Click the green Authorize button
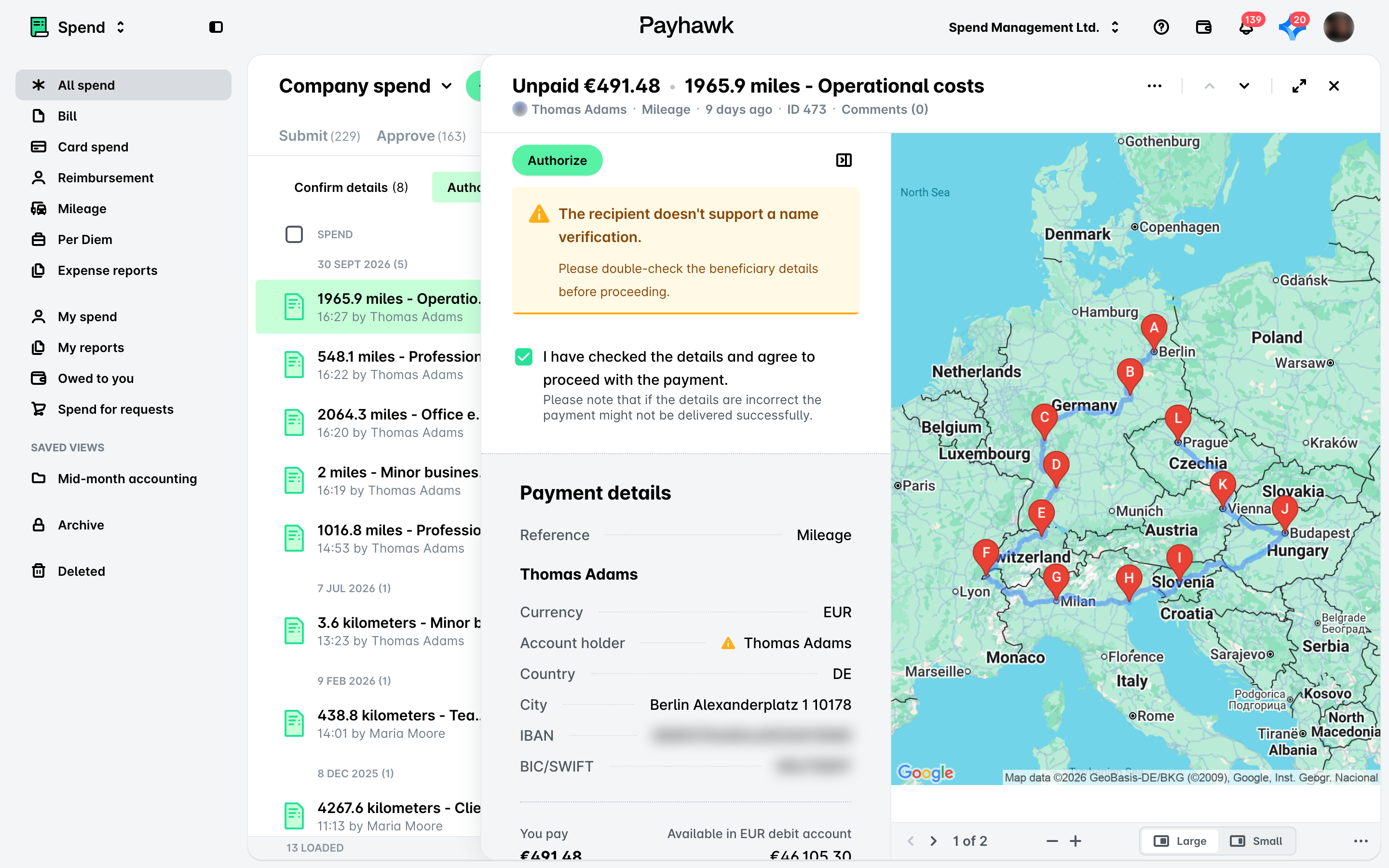The height and width of the screenshot is (868, 1389). [557, 160]
